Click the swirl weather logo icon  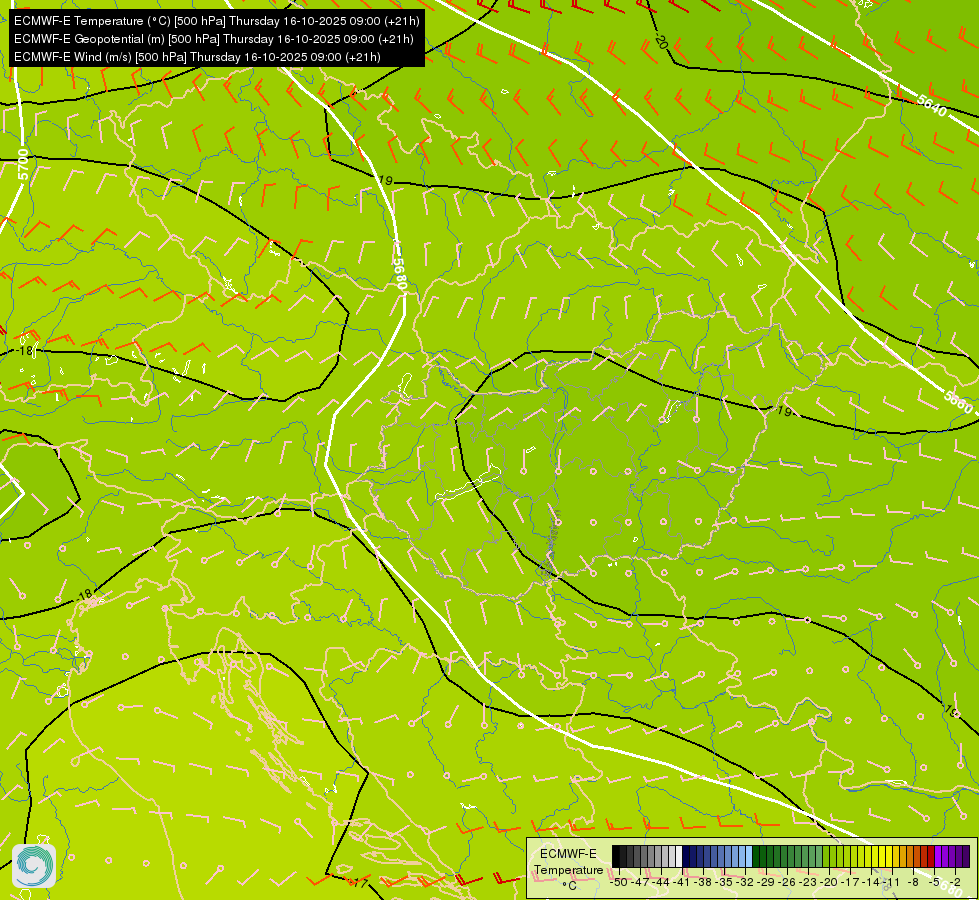pos(34,866)
